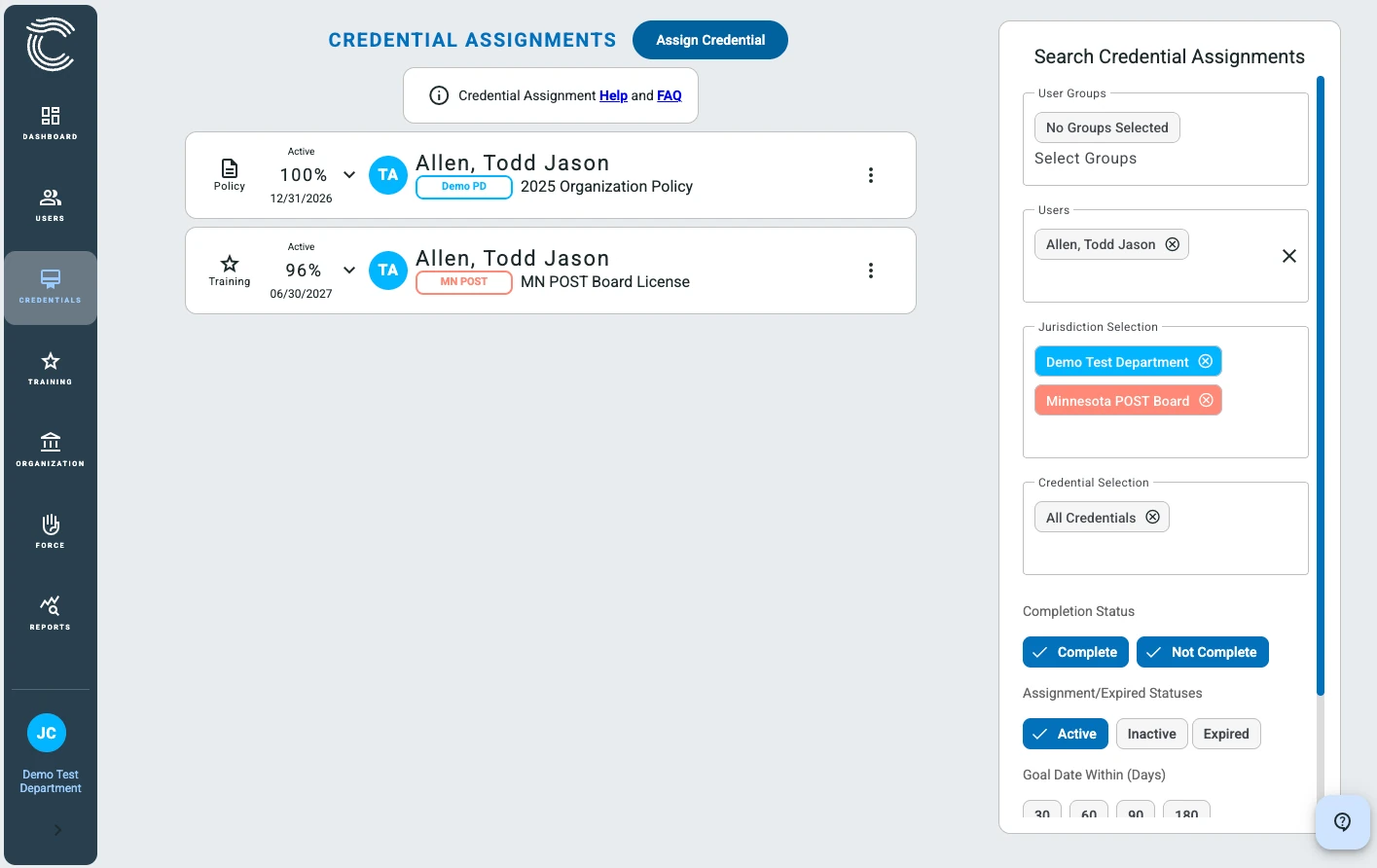
Task: Toggle the Not Complete status filter
Action: pos(1203,652)
